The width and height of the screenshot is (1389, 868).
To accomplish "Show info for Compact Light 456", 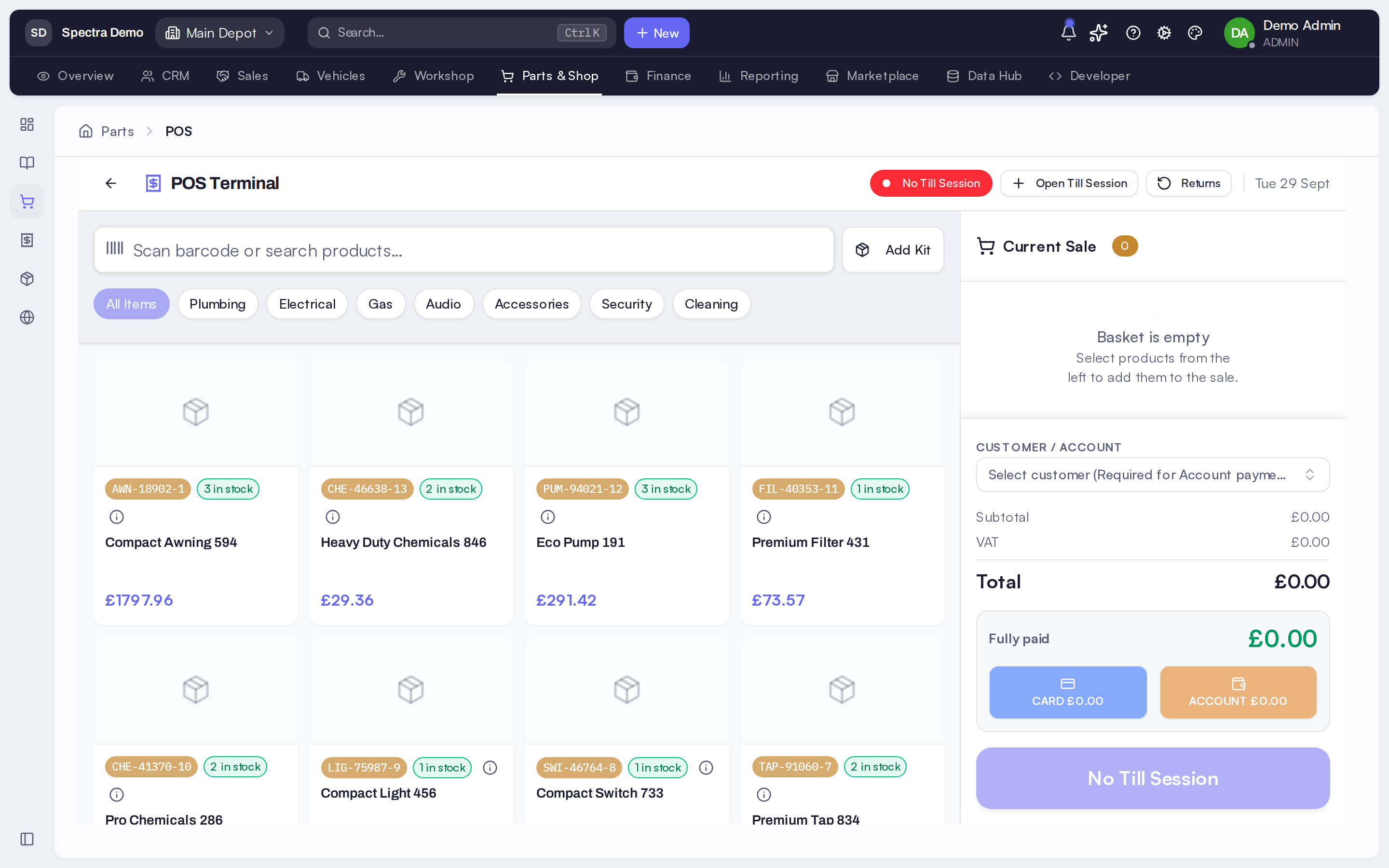I will click(490, 768).
